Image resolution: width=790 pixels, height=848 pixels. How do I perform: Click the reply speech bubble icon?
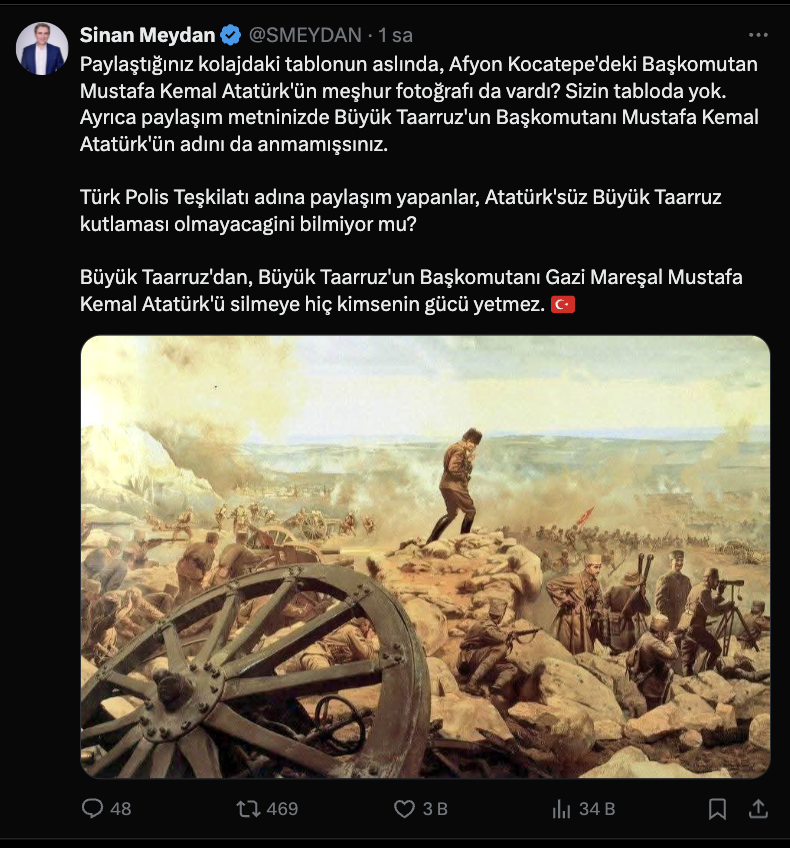pos(92,809)
